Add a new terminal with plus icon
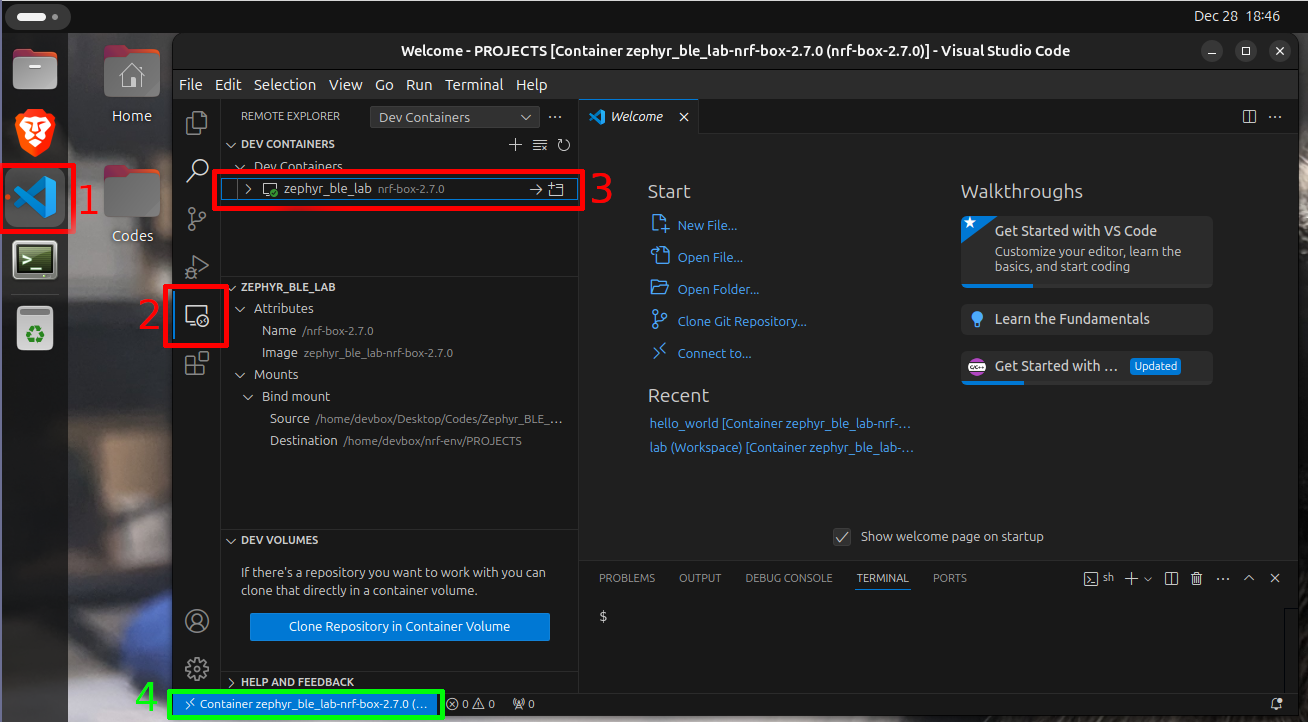1308x722 pixels. pyautogui.click(x=1131, y=578)
